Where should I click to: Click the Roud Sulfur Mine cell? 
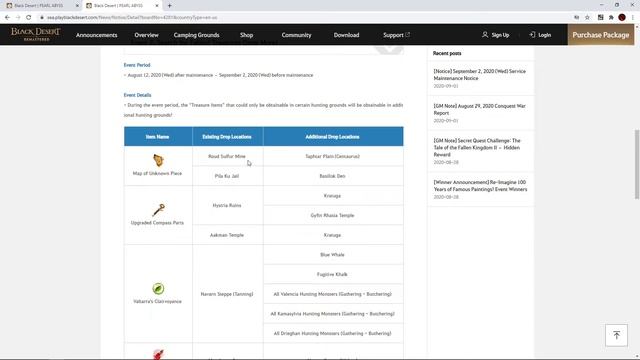pos(227,156)
